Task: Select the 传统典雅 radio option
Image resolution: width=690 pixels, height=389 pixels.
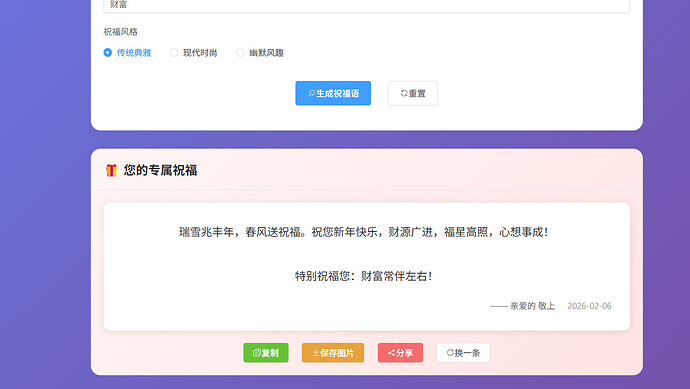Action: point(127,53)
